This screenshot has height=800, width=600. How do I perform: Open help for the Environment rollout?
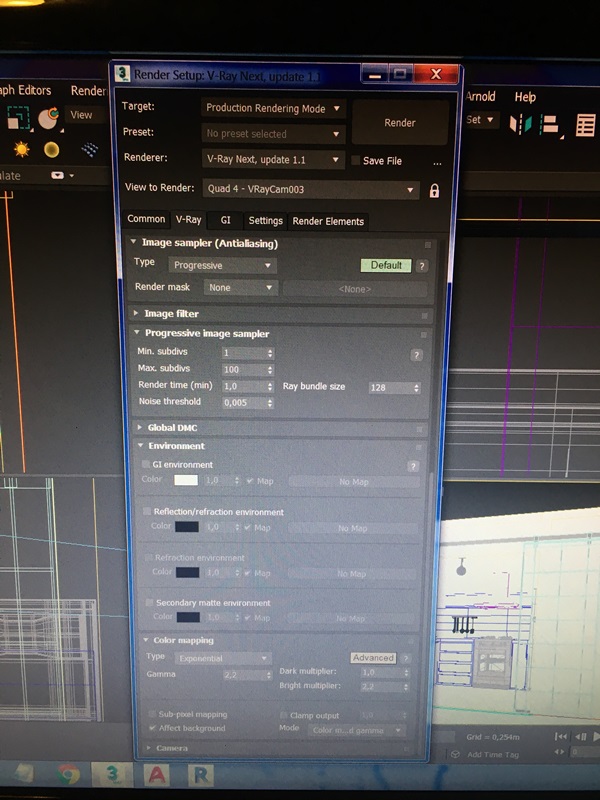tap(413, 466)
